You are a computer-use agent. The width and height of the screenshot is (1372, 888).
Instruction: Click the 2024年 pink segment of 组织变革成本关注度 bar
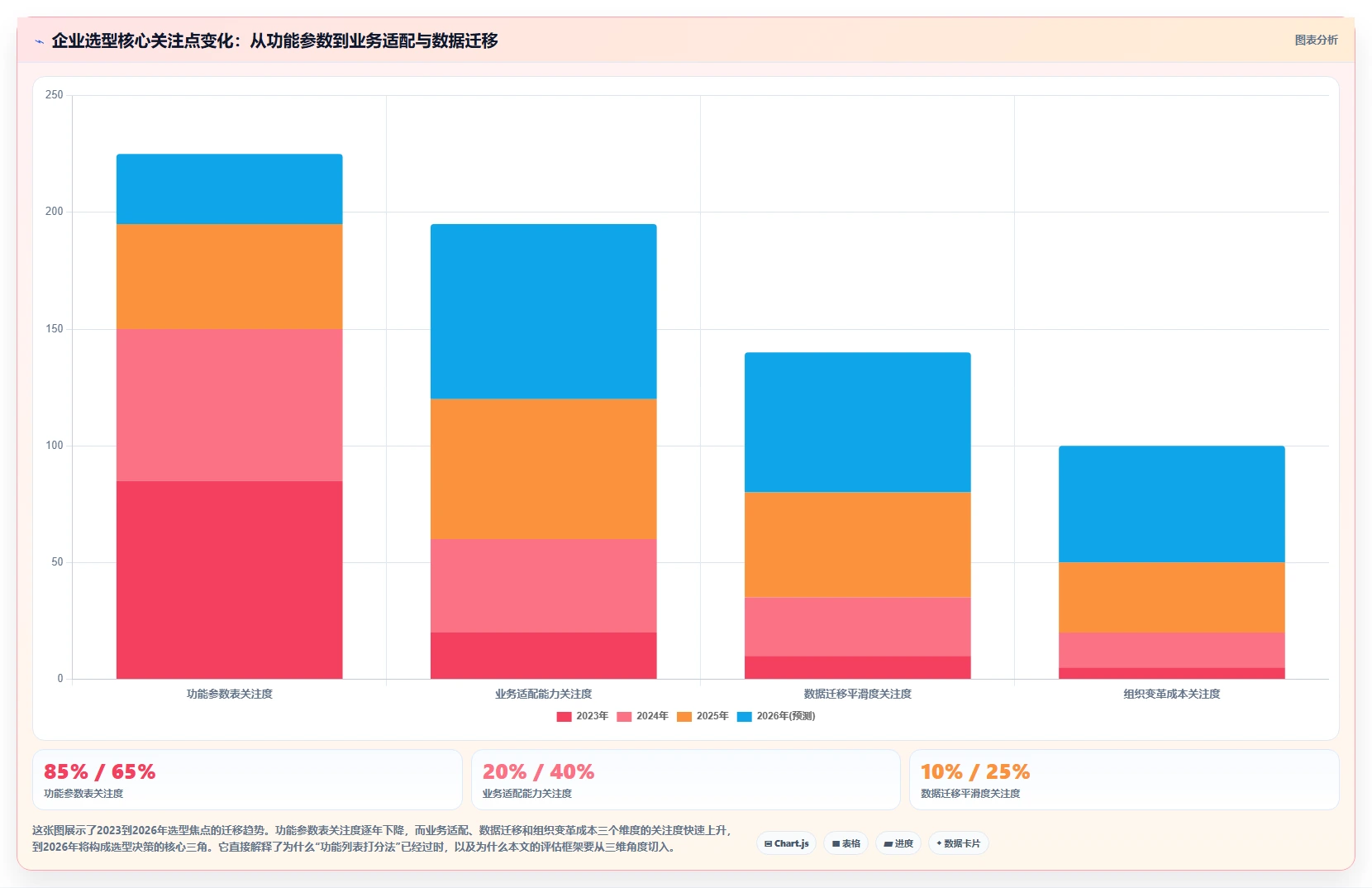click(1172, 650)
